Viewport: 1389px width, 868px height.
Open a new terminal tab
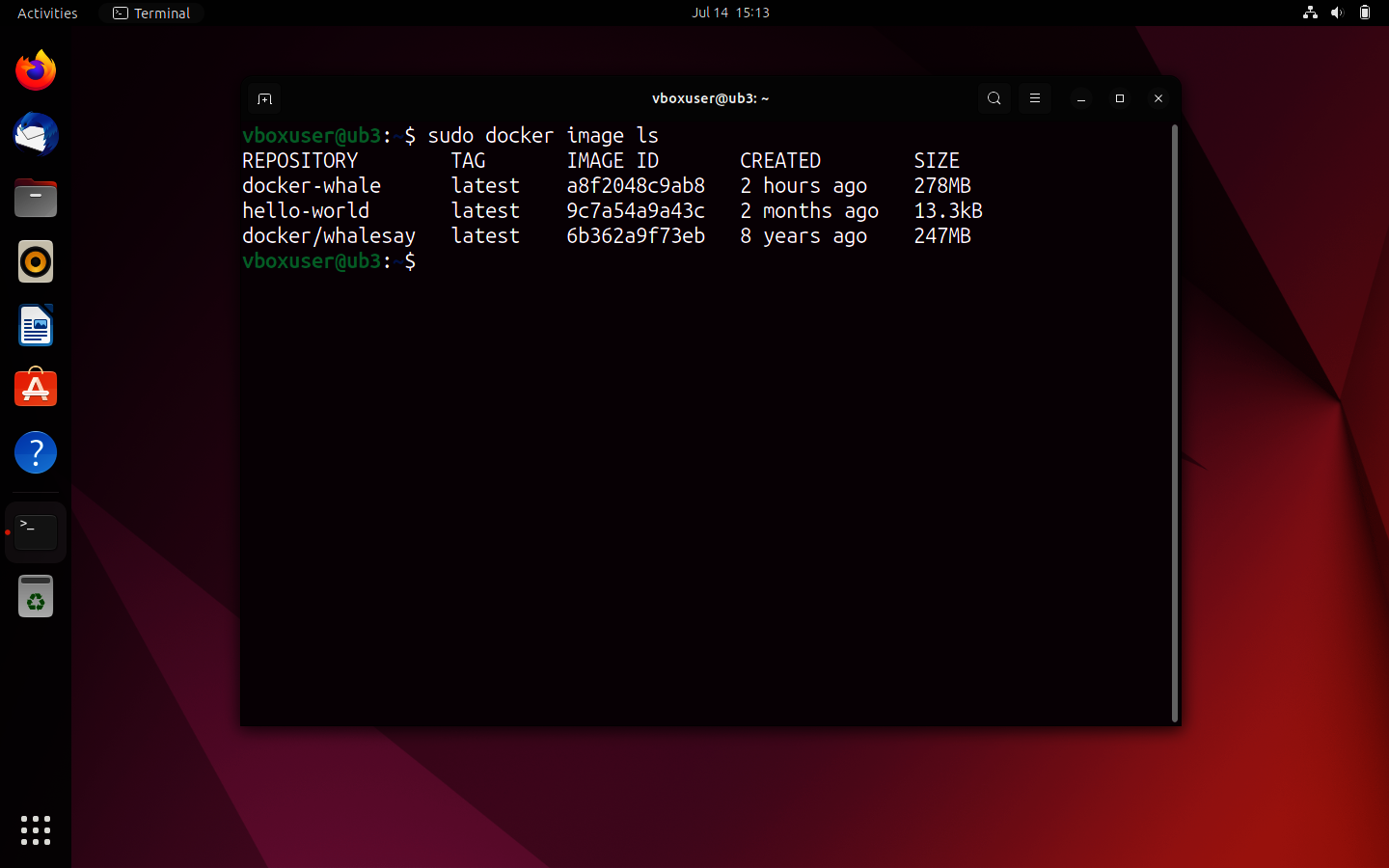[264, 98]
